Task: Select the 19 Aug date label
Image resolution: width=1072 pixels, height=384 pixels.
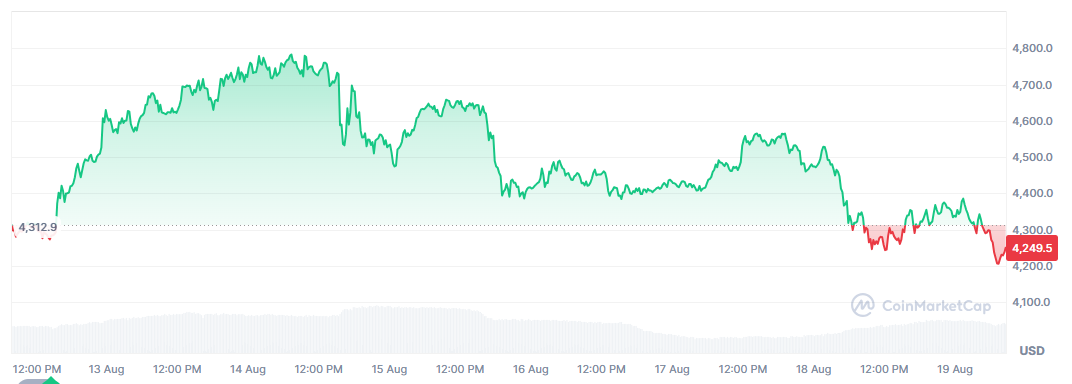Action: point(955,370)
